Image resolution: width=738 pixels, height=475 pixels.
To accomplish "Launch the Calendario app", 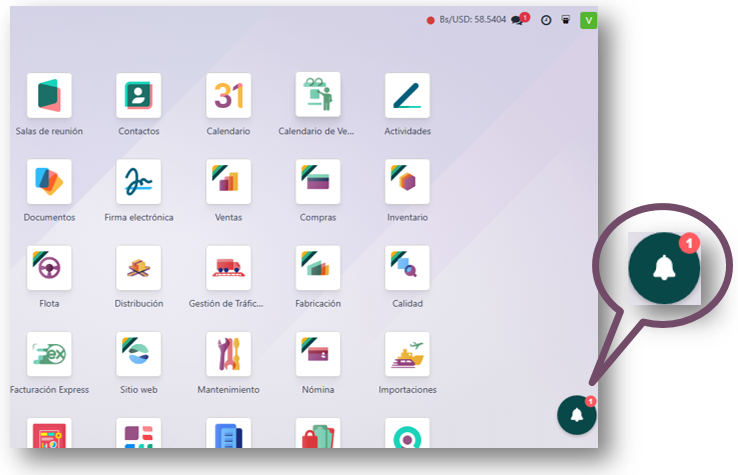I will click(x=228, y=96).
